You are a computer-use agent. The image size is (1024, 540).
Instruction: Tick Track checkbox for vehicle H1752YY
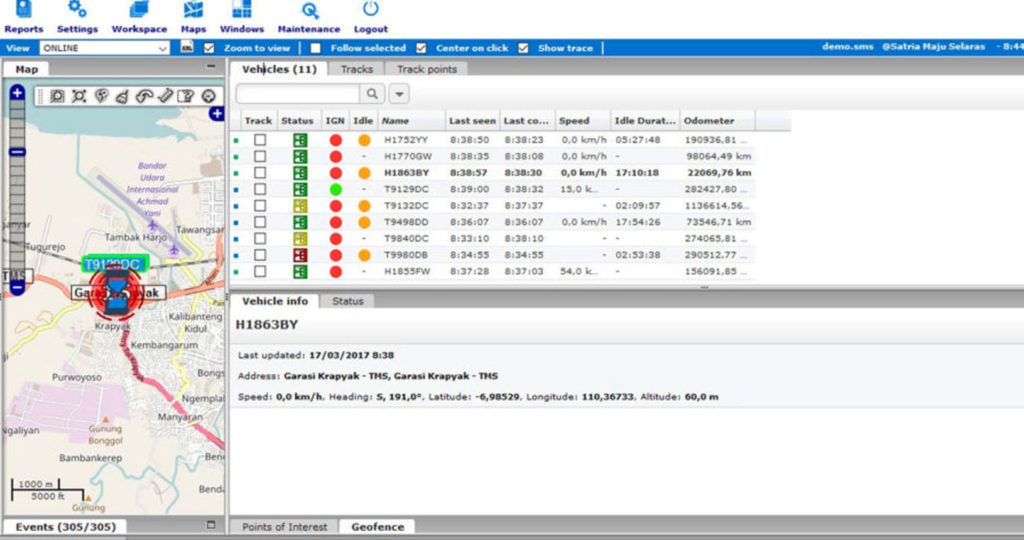tap(260, 140)
